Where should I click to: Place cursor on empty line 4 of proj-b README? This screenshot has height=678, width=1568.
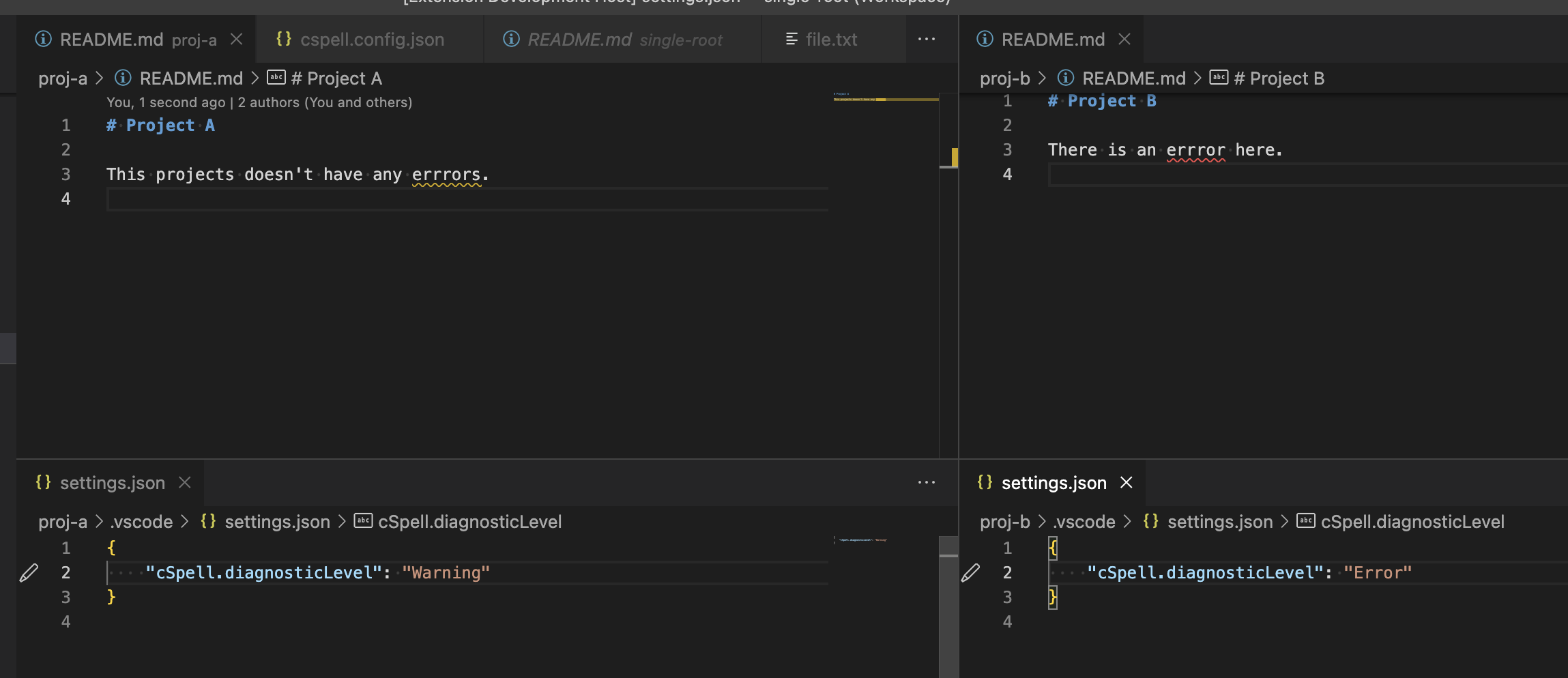coord(1307,175)
